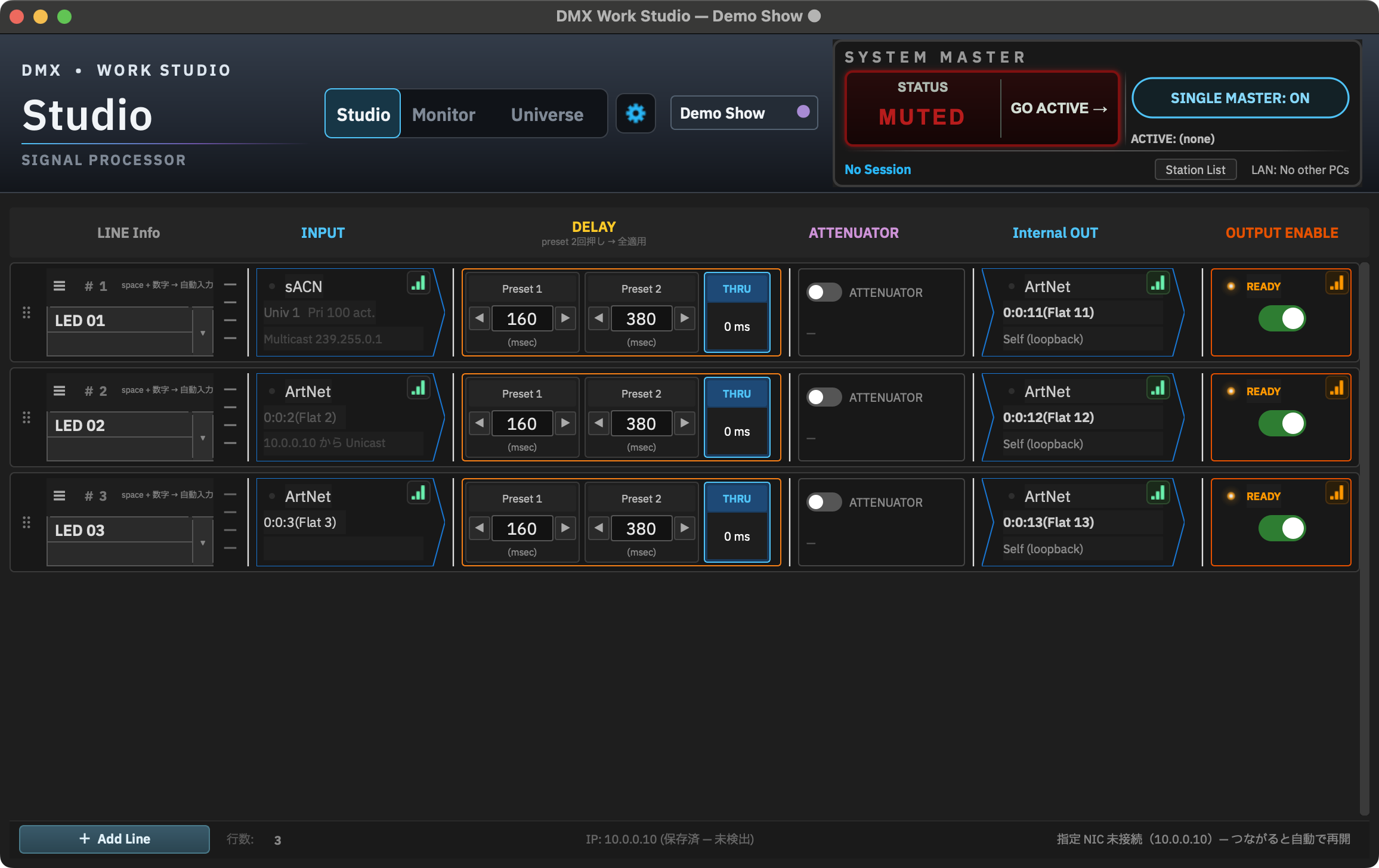1379x868 pixels.
Task: Click Internal OUT signal icon for Flat 13
Action: coord(1158,493)
